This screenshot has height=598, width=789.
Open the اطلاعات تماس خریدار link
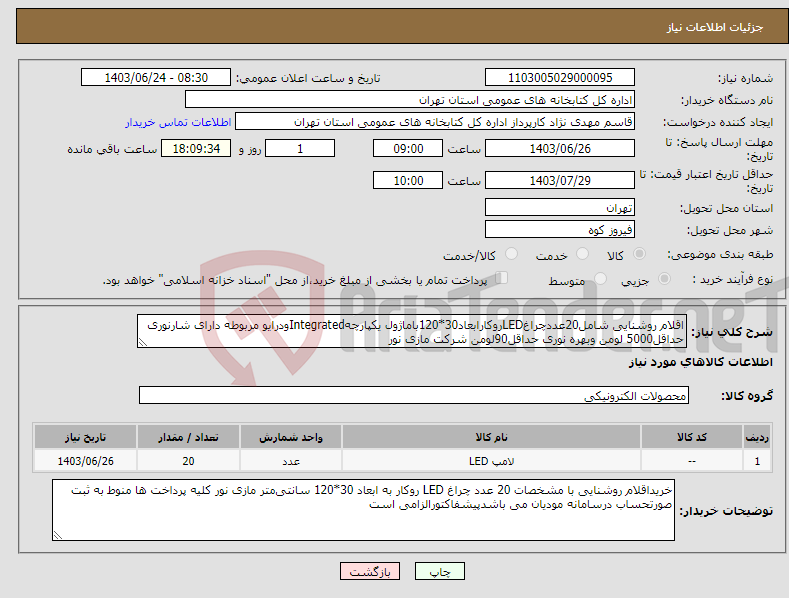pyautogui.click(x=178, y=122)
